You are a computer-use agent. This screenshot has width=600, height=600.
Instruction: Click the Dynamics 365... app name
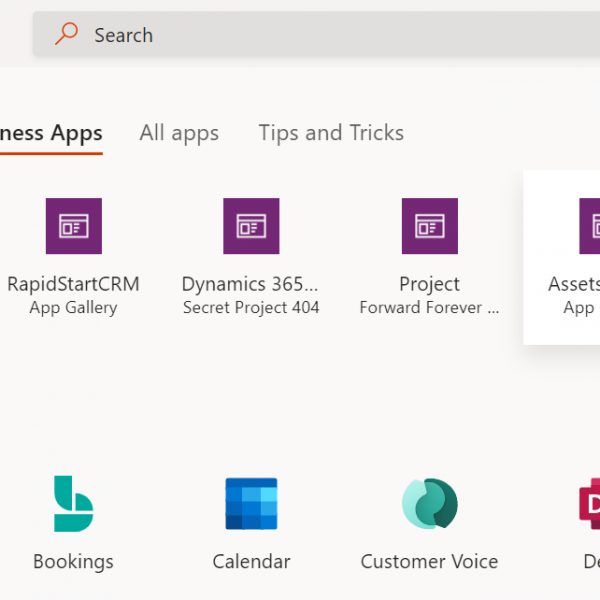click(x=250, y=284)
